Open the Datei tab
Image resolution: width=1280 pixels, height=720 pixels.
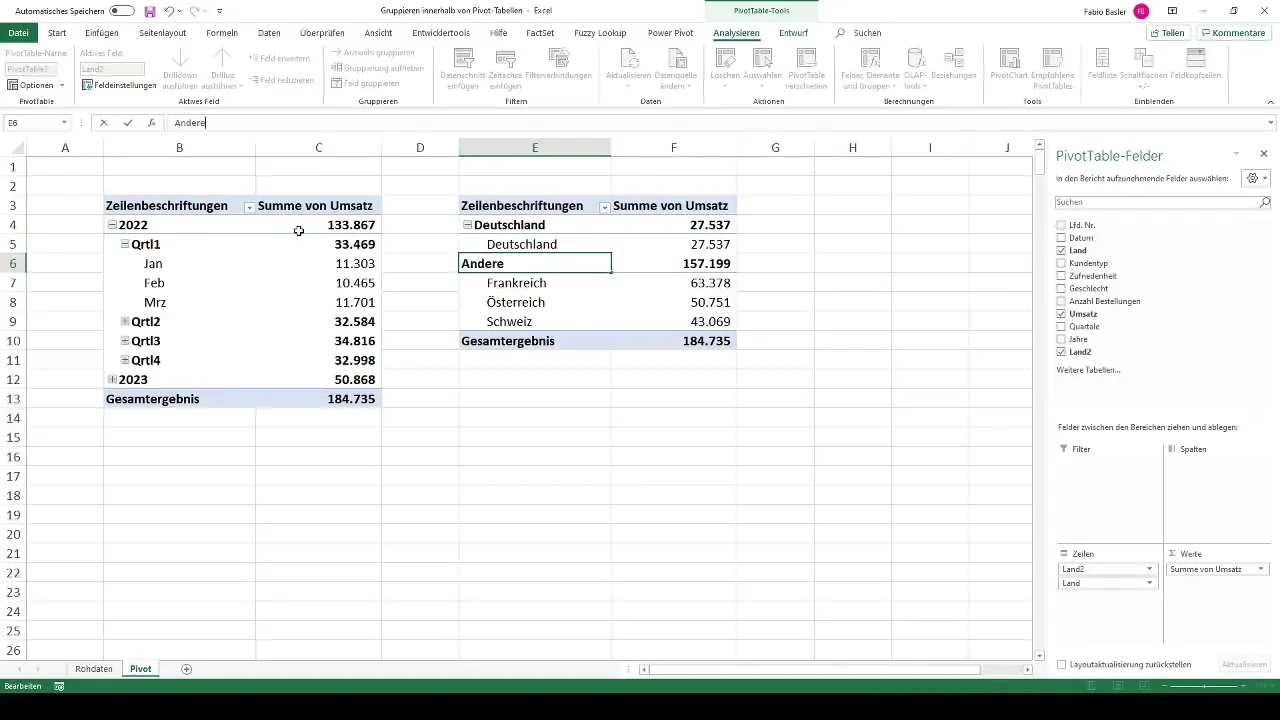(x=19, y=33)
